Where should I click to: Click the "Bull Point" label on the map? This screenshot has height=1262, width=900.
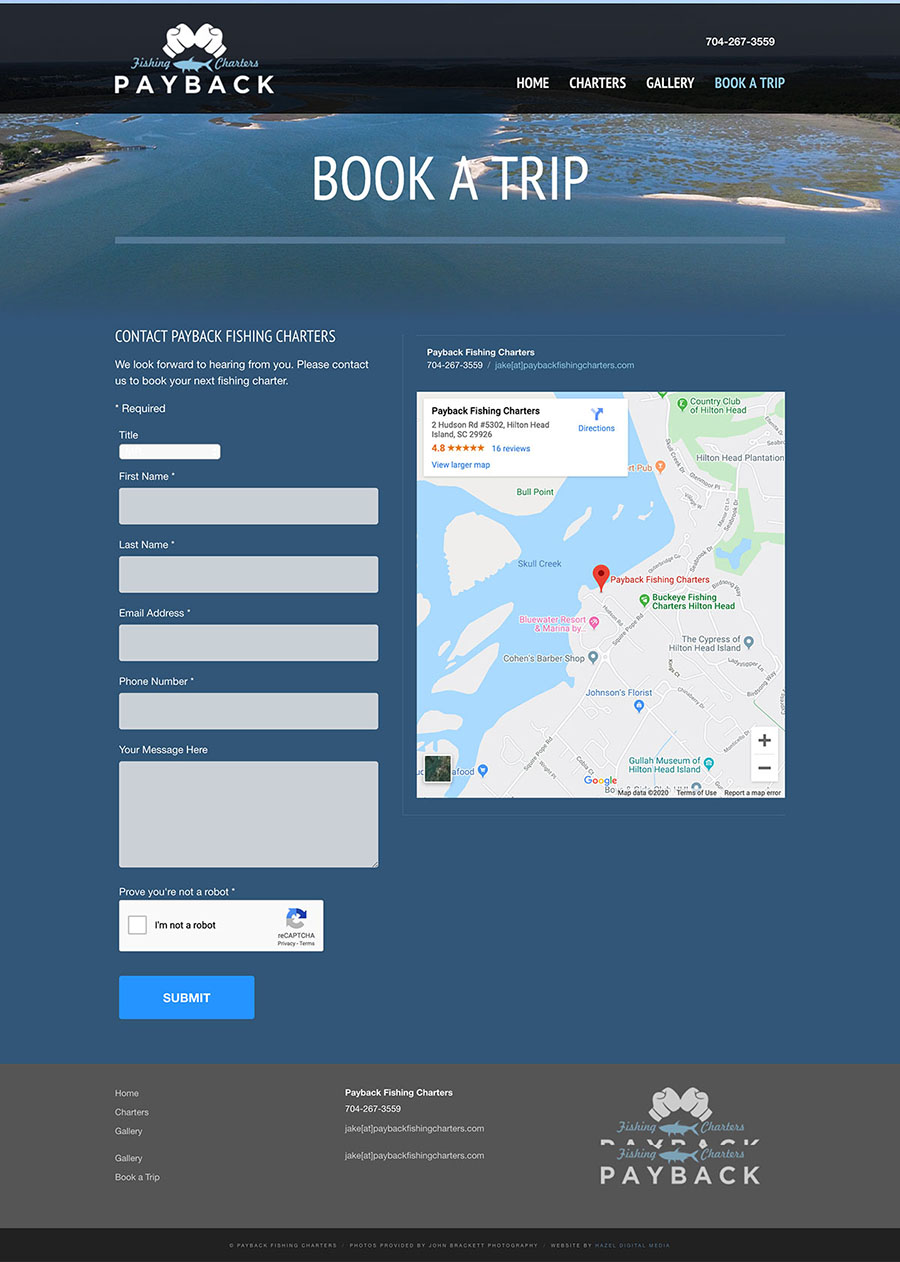coord(535,492)
